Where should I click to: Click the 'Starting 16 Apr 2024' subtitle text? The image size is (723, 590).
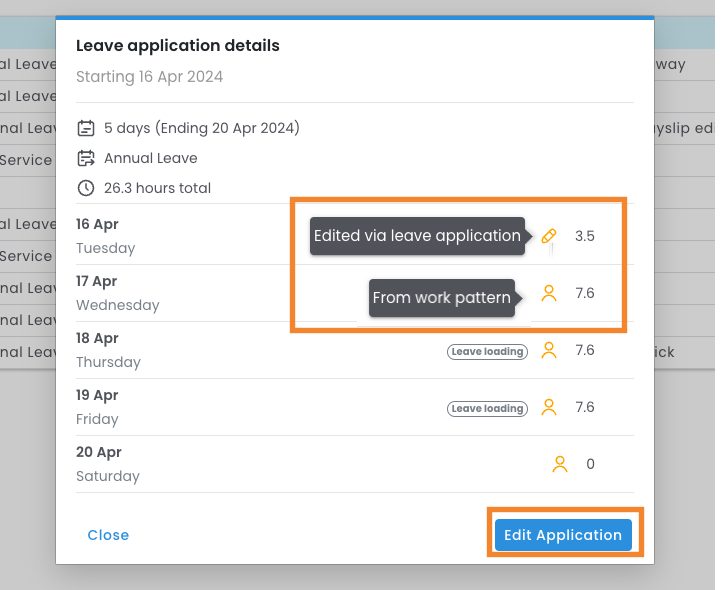pyautogui.click(x=149, y=77)
